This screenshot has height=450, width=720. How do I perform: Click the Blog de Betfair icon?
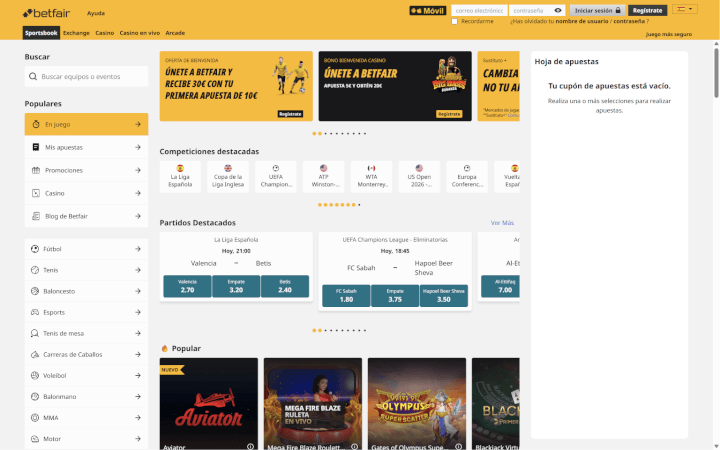tap(36, 216)
